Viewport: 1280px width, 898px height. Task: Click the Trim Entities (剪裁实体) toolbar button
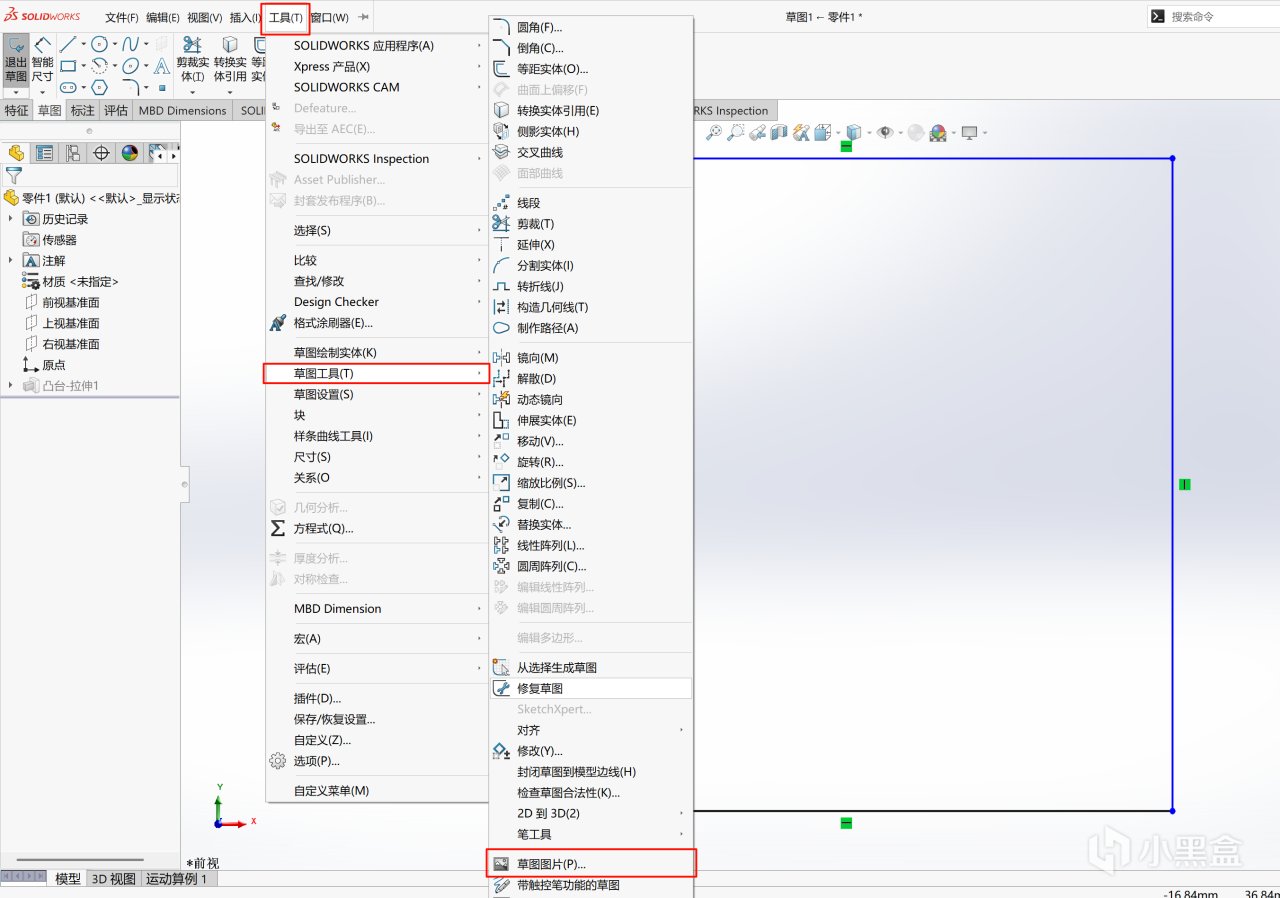pos(192,60)
